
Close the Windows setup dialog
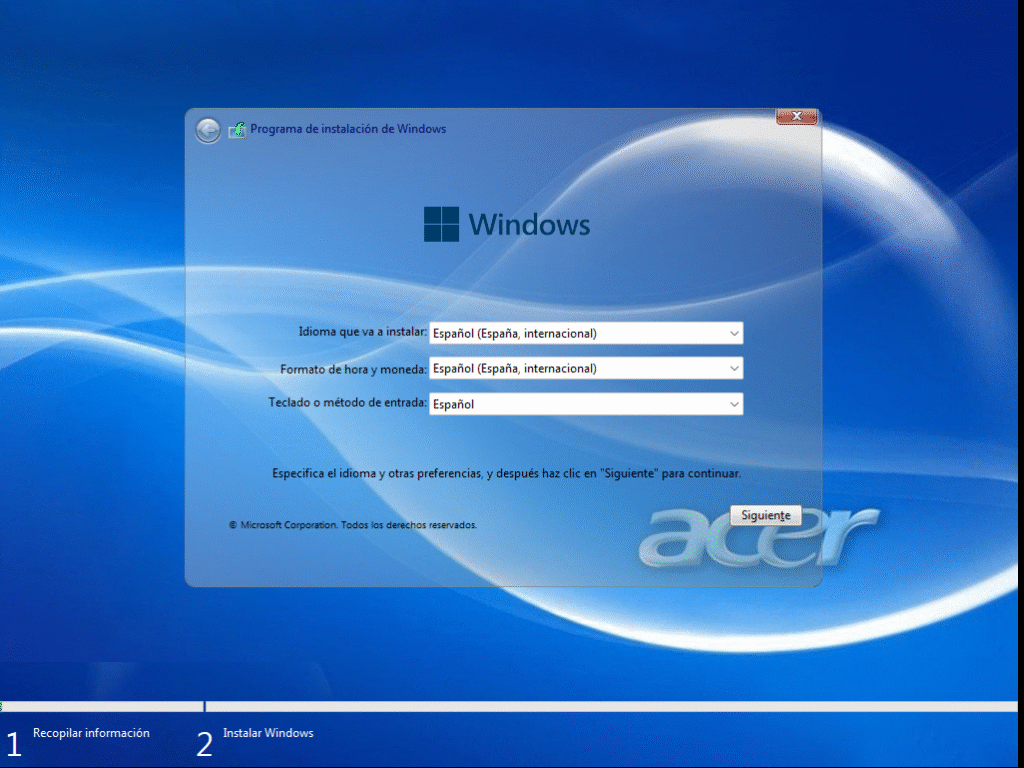pos(796,117)
